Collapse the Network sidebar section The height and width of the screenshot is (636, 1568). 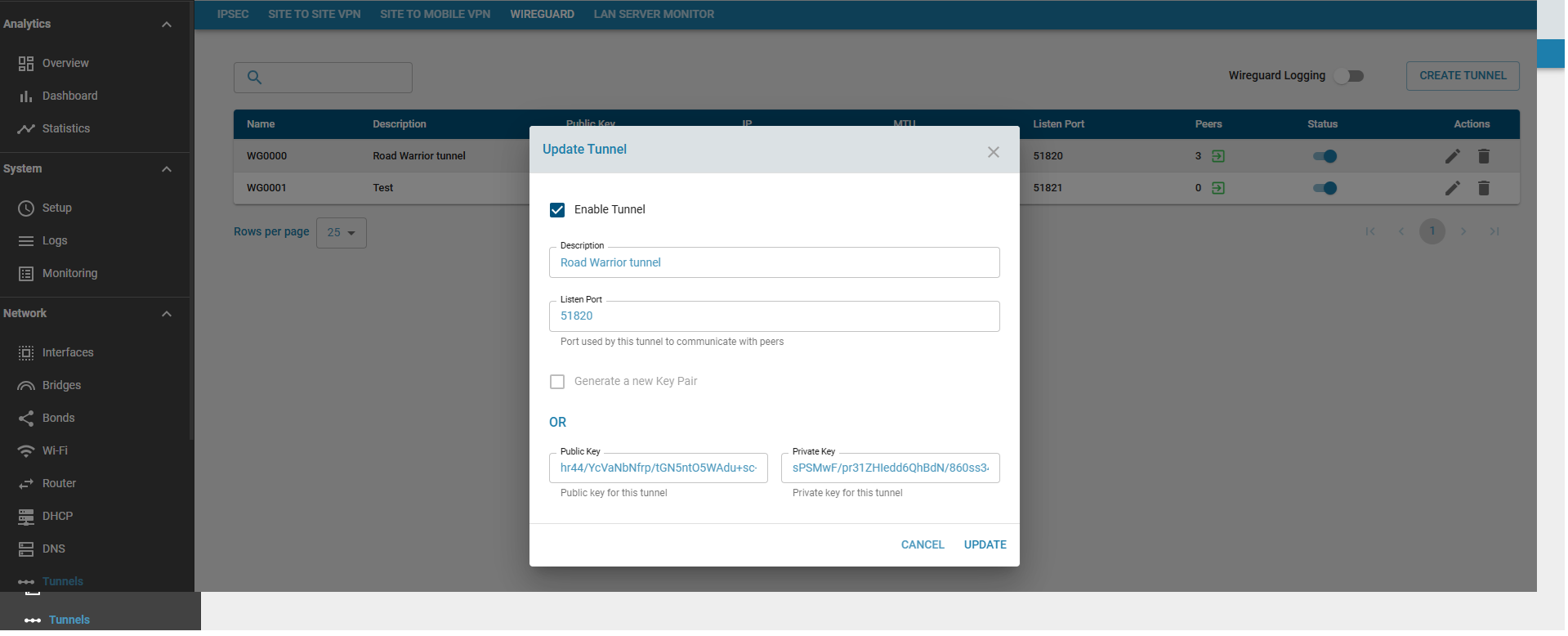[167, 314]
